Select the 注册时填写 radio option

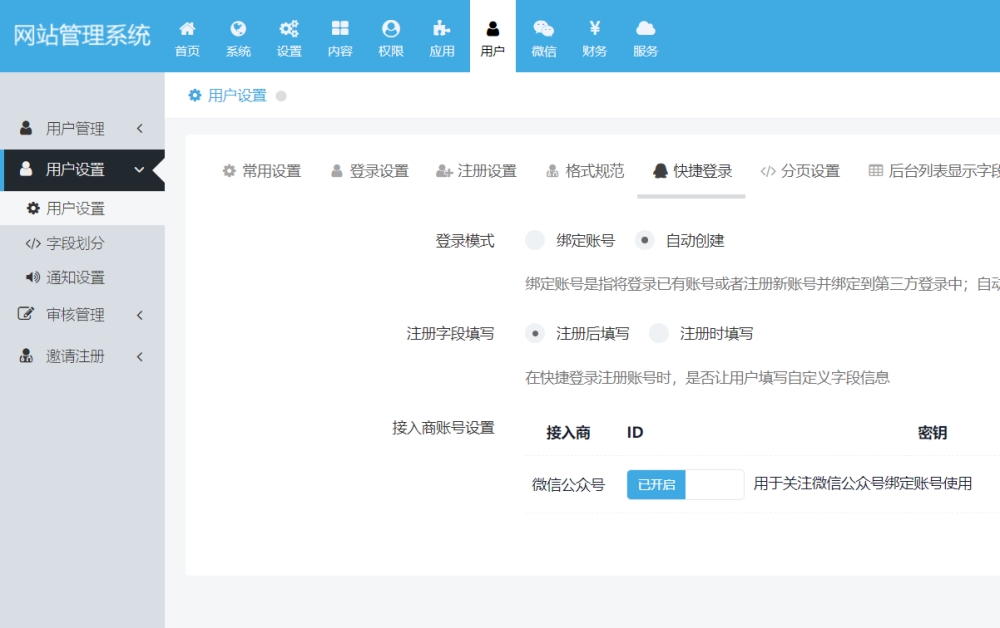(658, 333)
